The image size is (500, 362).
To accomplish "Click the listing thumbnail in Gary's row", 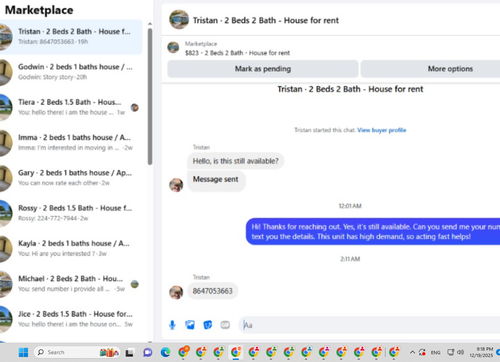I will coord(6,178).
